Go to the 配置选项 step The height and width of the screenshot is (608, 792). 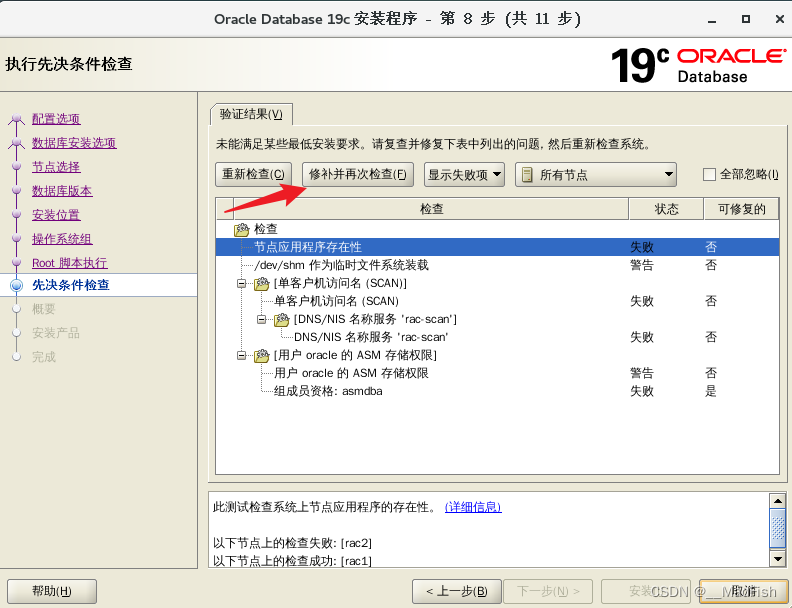click(x=56, y=119)
